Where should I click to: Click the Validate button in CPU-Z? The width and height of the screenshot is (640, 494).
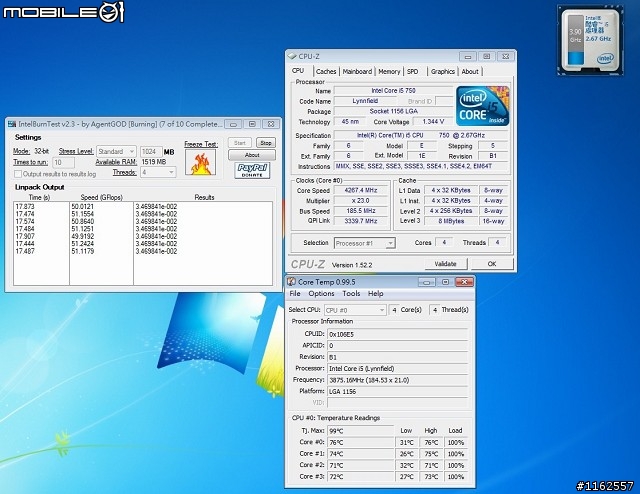[x=445, y=264]
